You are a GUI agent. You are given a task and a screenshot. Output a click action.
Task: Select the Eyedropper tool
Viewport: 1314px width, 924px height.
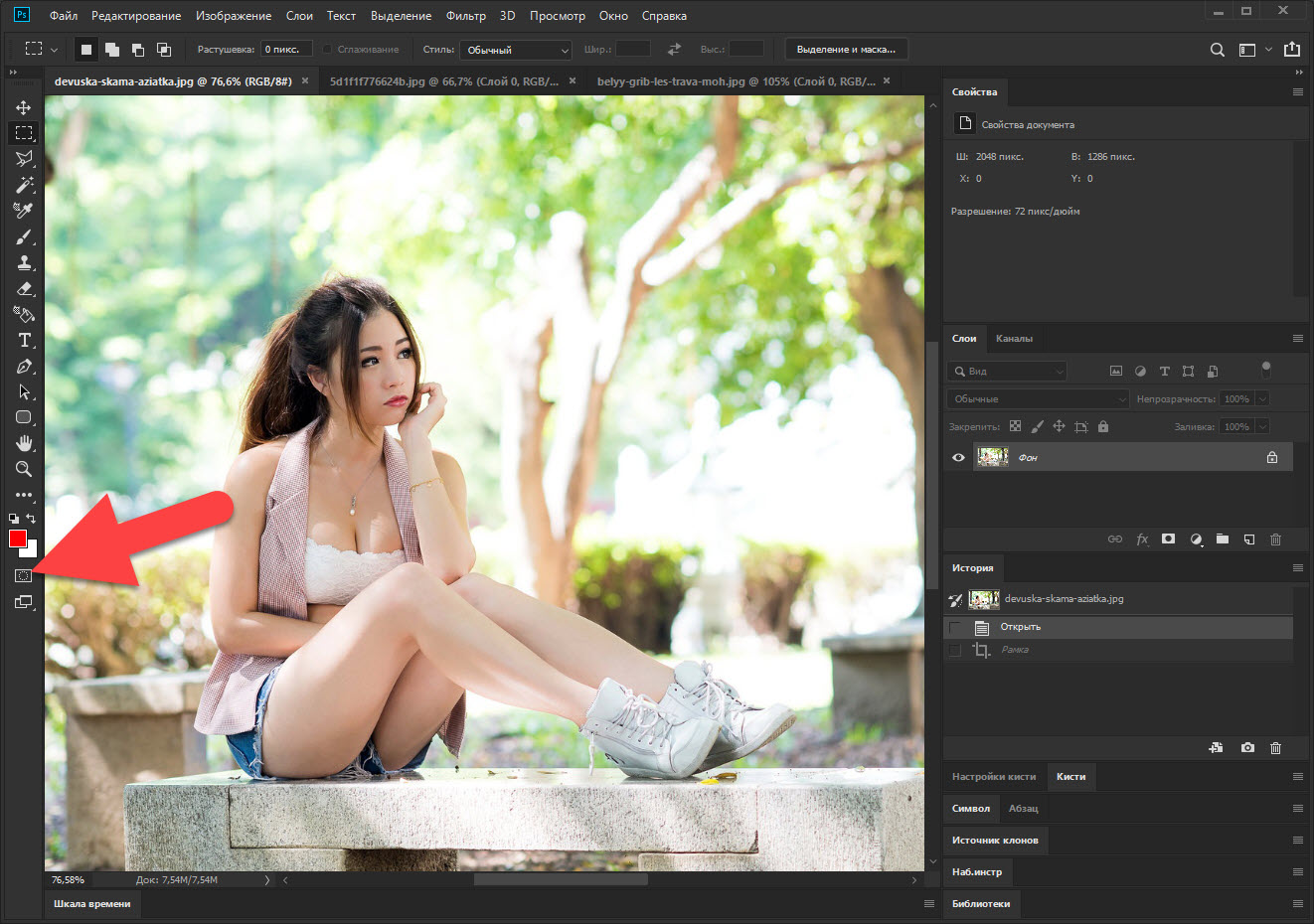click(x=24, y=211)
